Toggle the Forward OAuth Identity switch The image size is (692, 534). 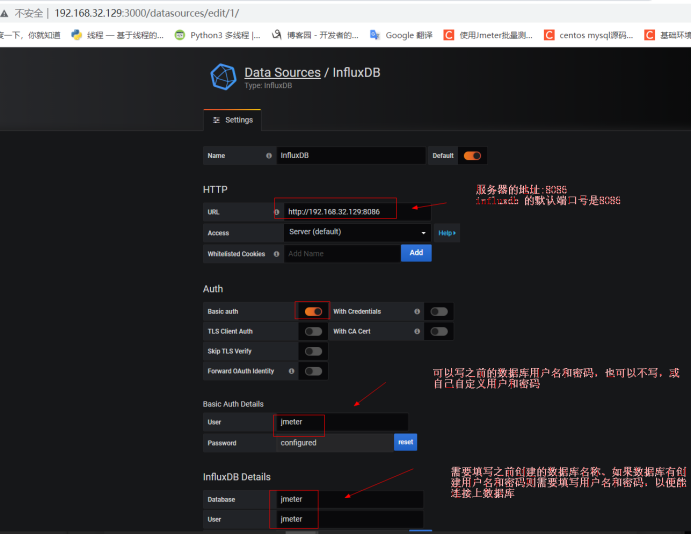click(x=313, y=371)
